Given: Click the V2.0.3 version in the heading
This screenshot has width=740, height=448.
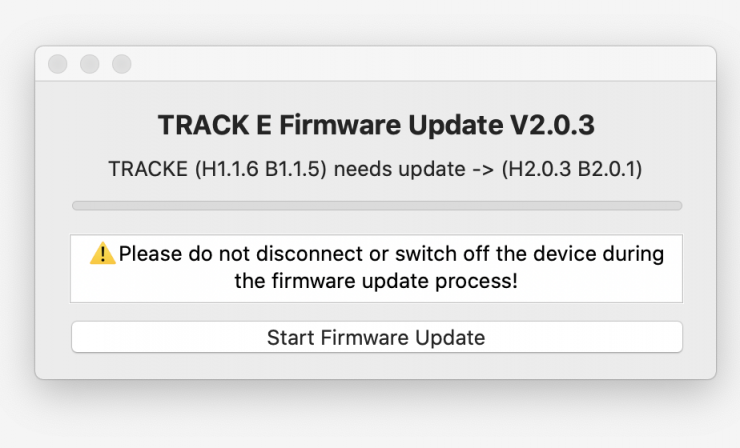Looking at the screenshot, I should 552,126.
